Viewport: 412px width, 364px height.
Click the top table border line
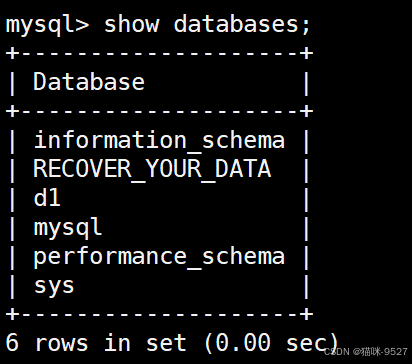tap(159, 53)
